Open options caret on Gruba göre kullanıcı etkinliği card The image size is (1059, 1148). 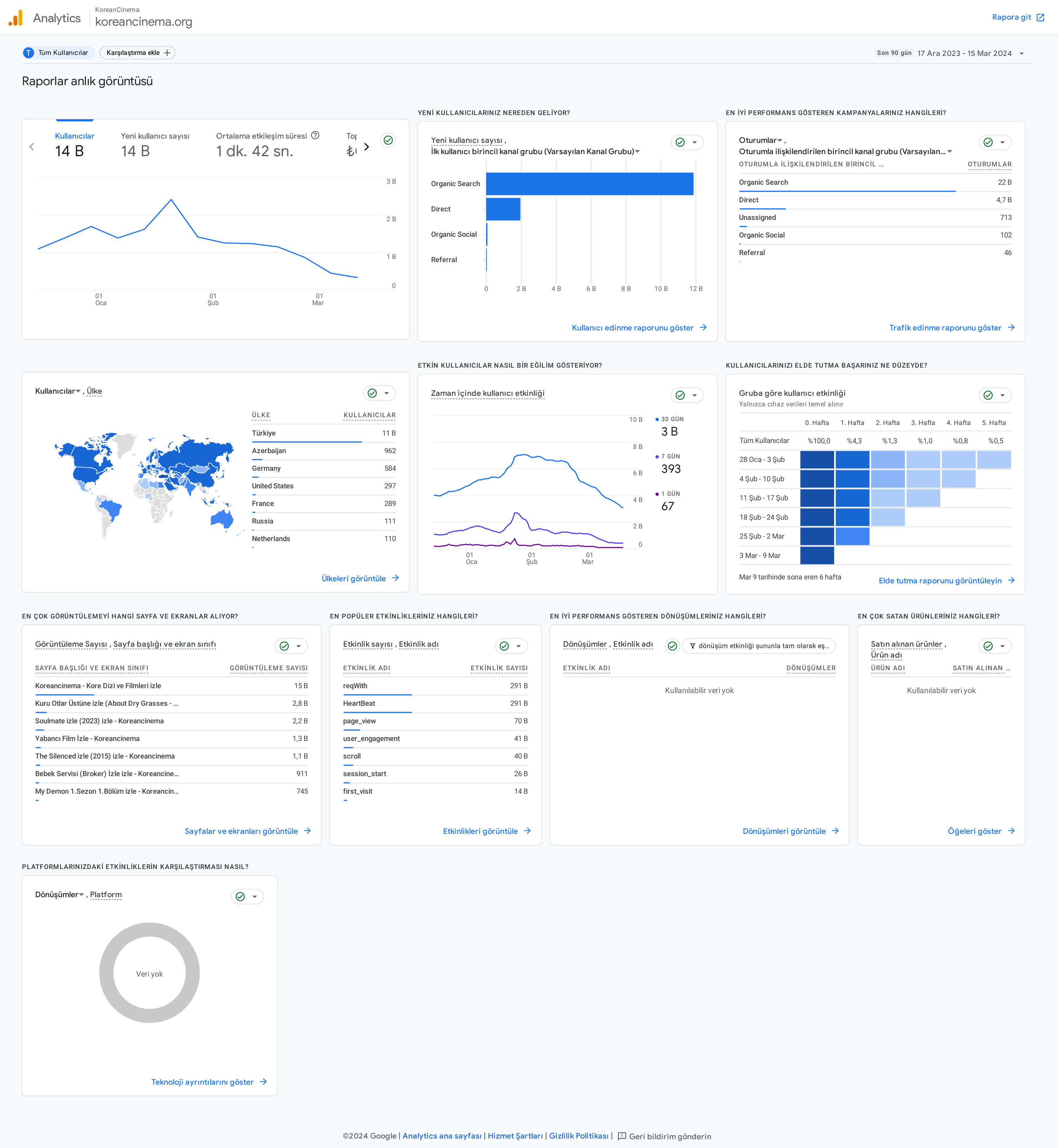click(1002, 395)
